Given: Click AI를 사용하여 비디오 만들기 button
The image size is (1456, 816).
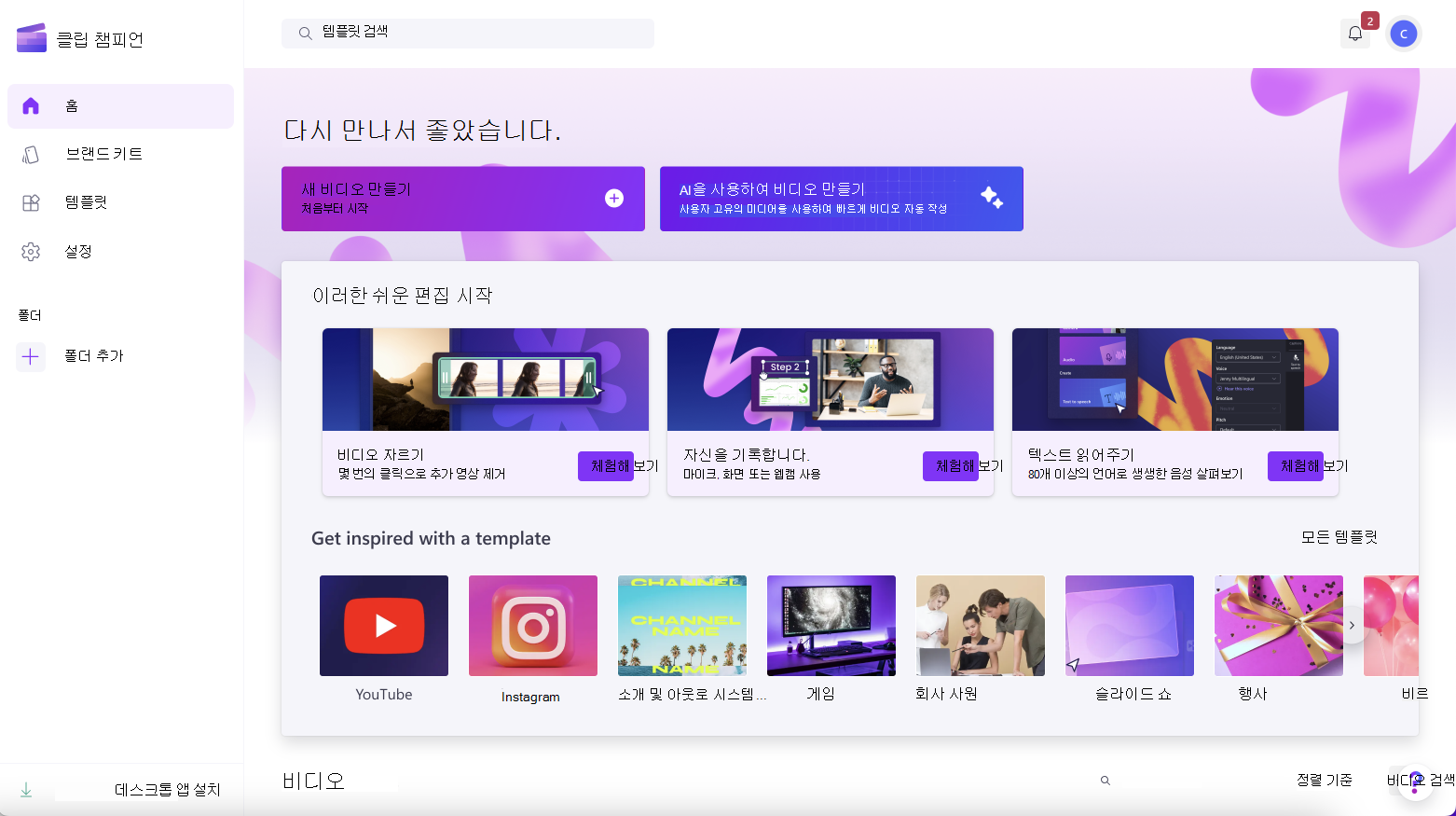Looking at the screenshot, I should 842,199.
